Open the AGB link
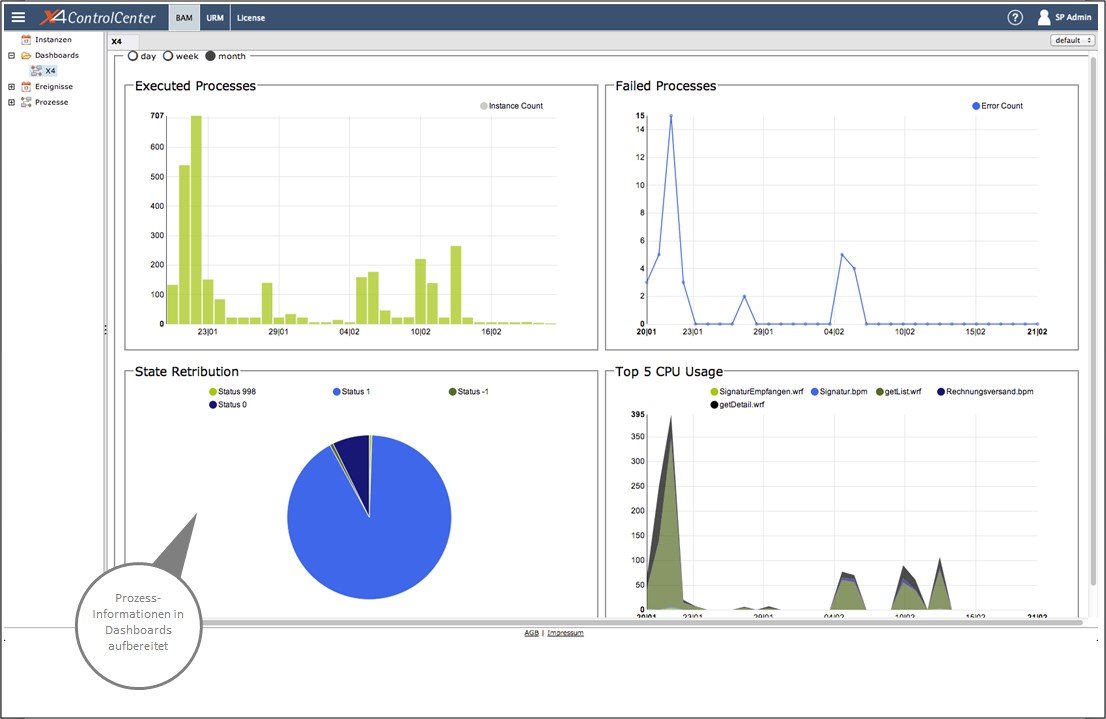Viewport: 1106px width, 719px height. [x=531, y=633]
